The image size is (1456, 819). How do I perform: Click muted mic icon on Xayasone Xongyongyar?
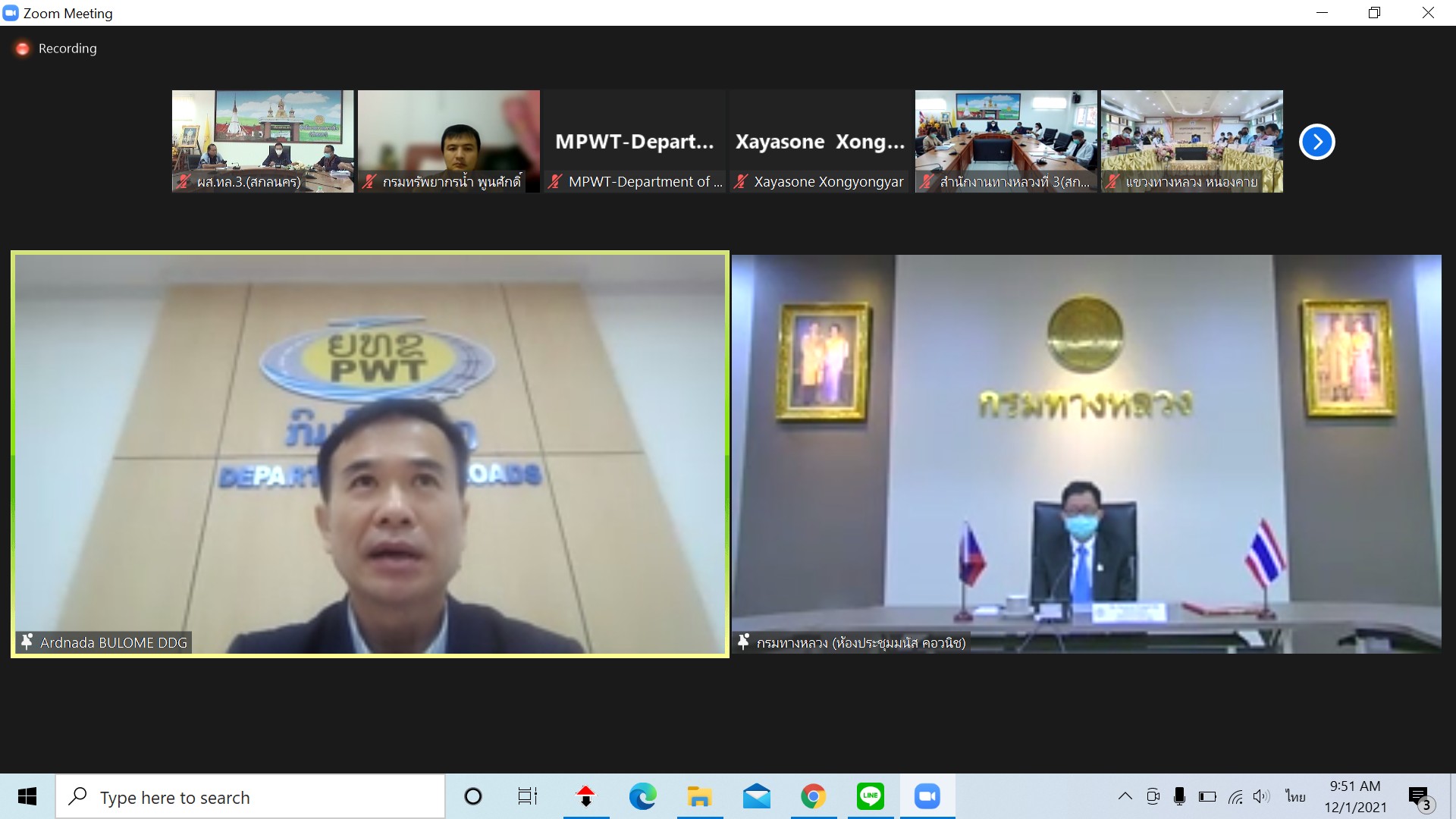pos(741,181)
